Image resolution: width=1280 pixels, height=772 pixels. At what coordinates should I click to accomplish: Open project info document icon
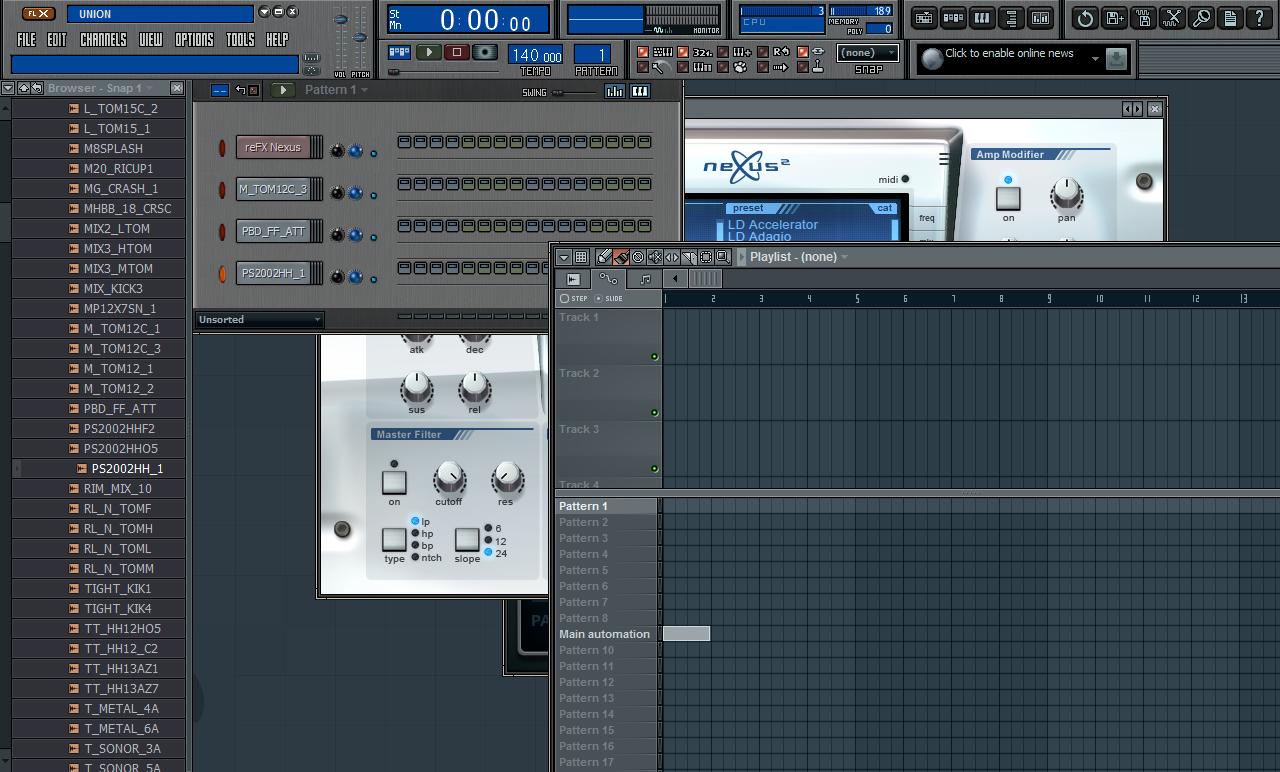click(1230, 18)
